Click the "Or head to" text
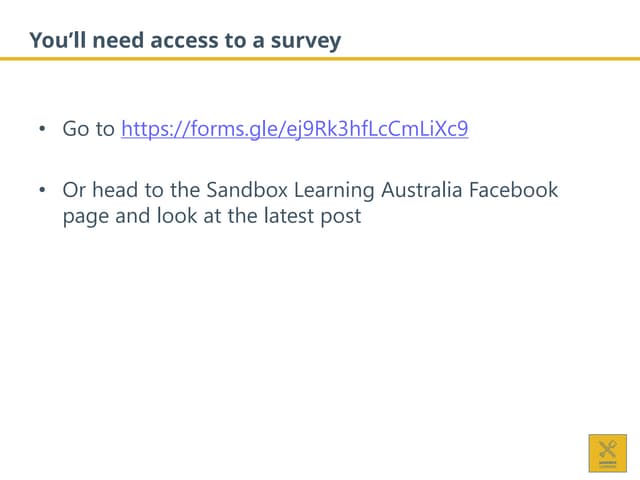The height and width of the screenshot is (480, 640). pos(104,189)
